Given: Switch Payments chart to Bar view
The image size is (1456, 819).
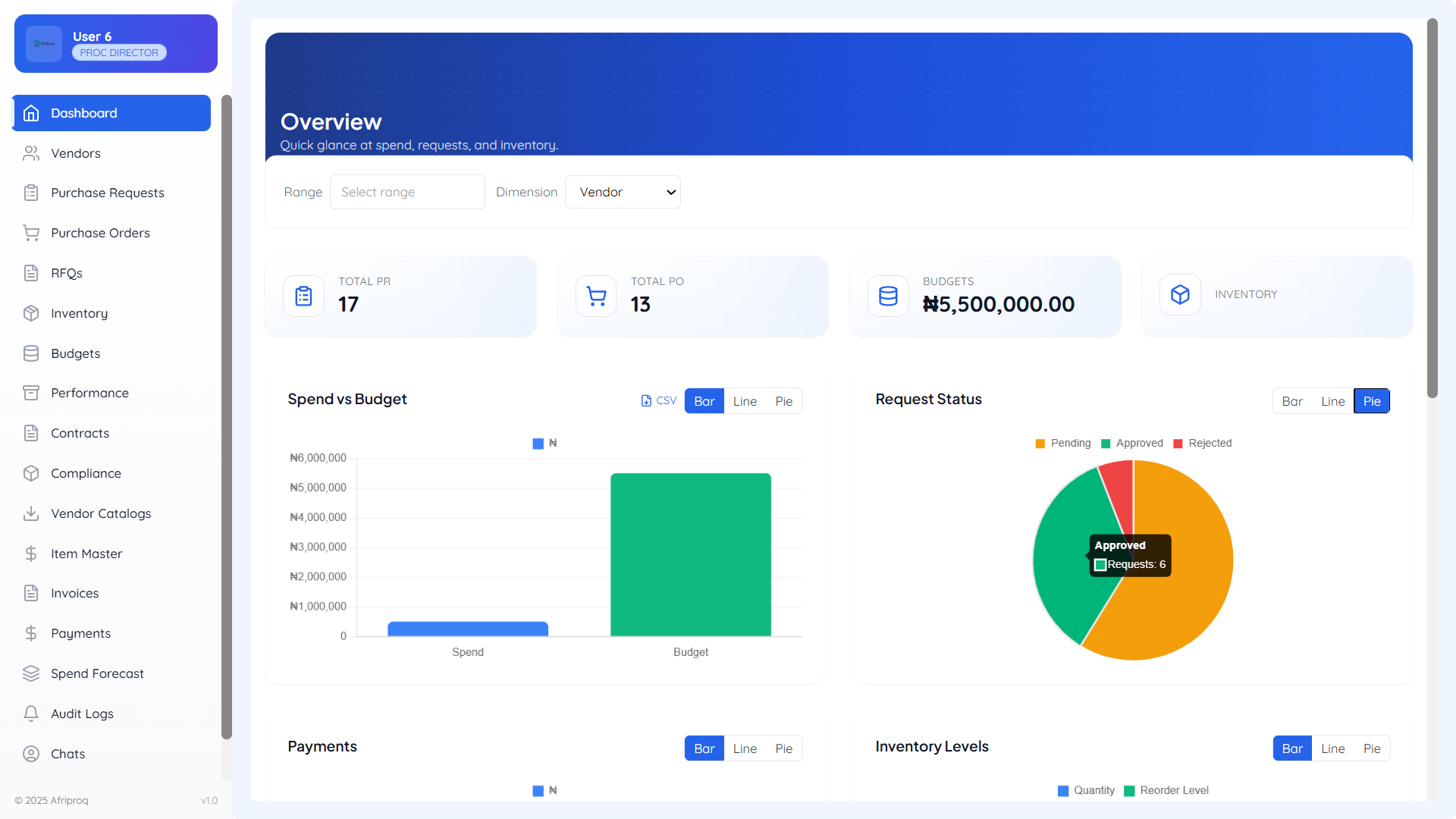Looking at the screenshot, I should (704, 748).
